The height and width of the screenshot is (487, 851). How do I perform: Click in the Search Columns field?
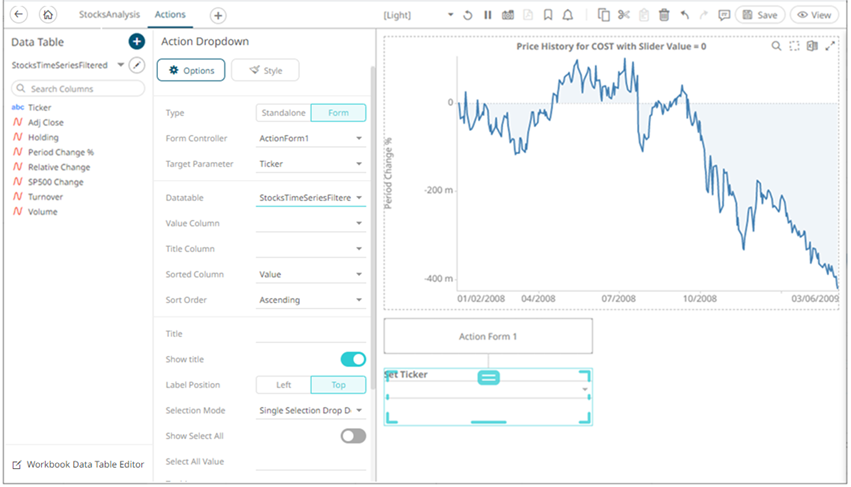coord(80,89)
